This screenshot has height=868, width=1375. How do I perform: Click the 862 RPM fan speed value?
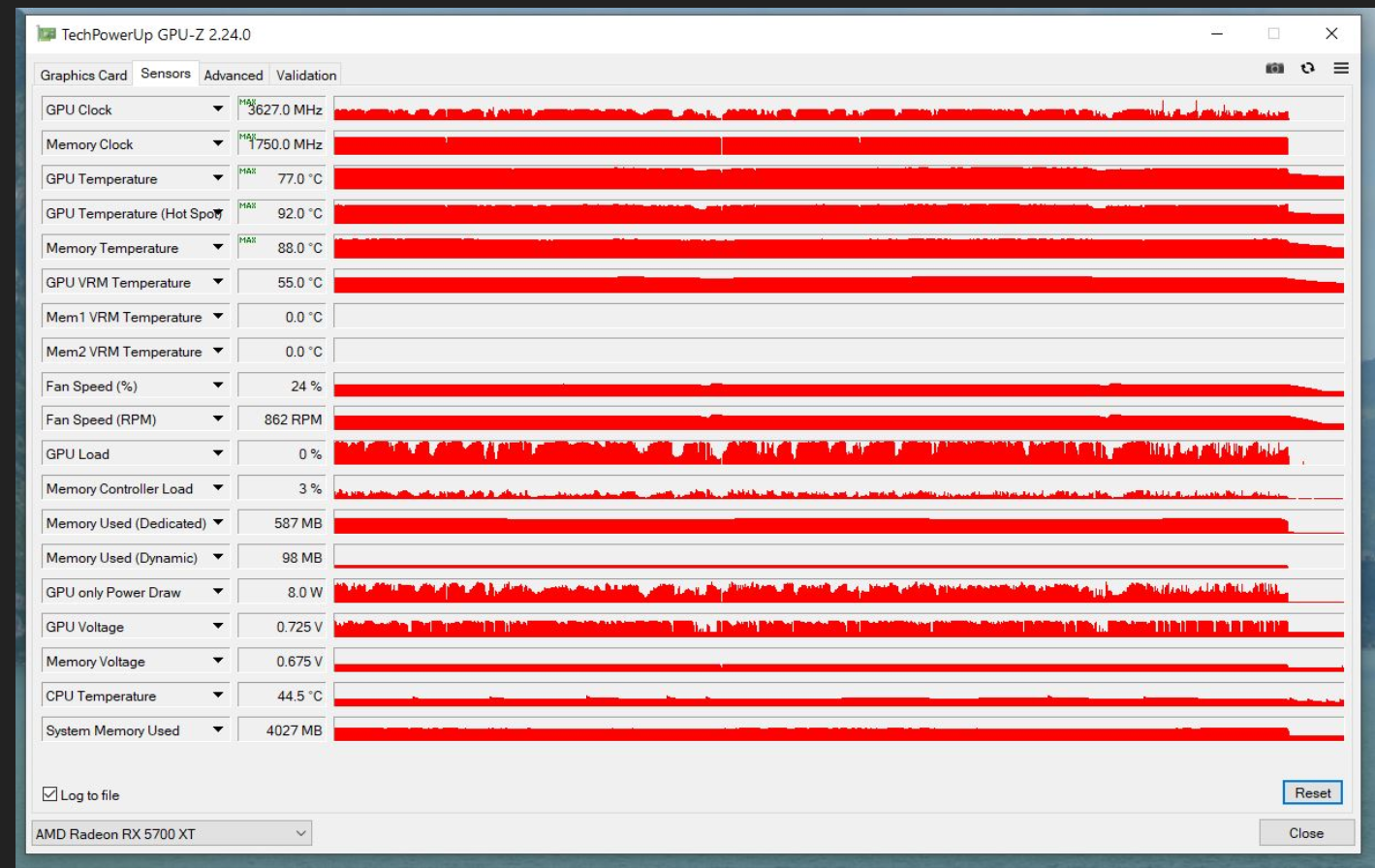click(x=282, y=419)
